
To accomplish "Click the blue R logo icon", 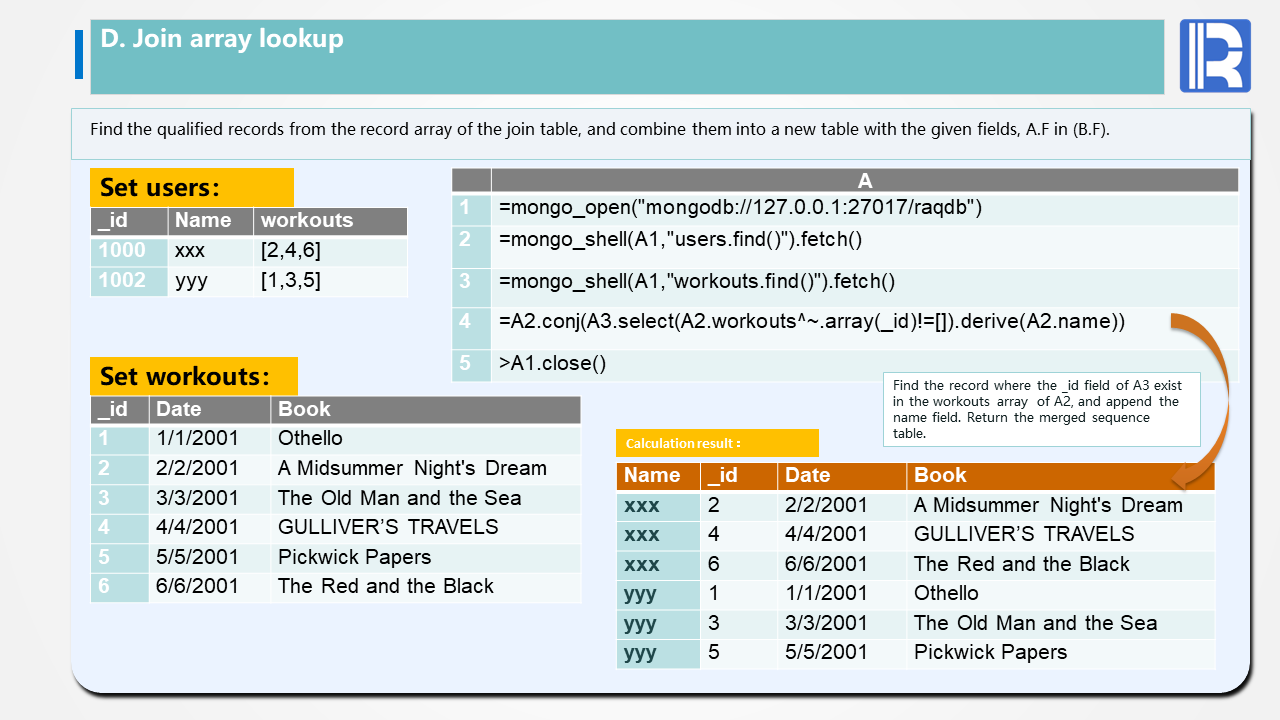I will [x=1215, y=56].
